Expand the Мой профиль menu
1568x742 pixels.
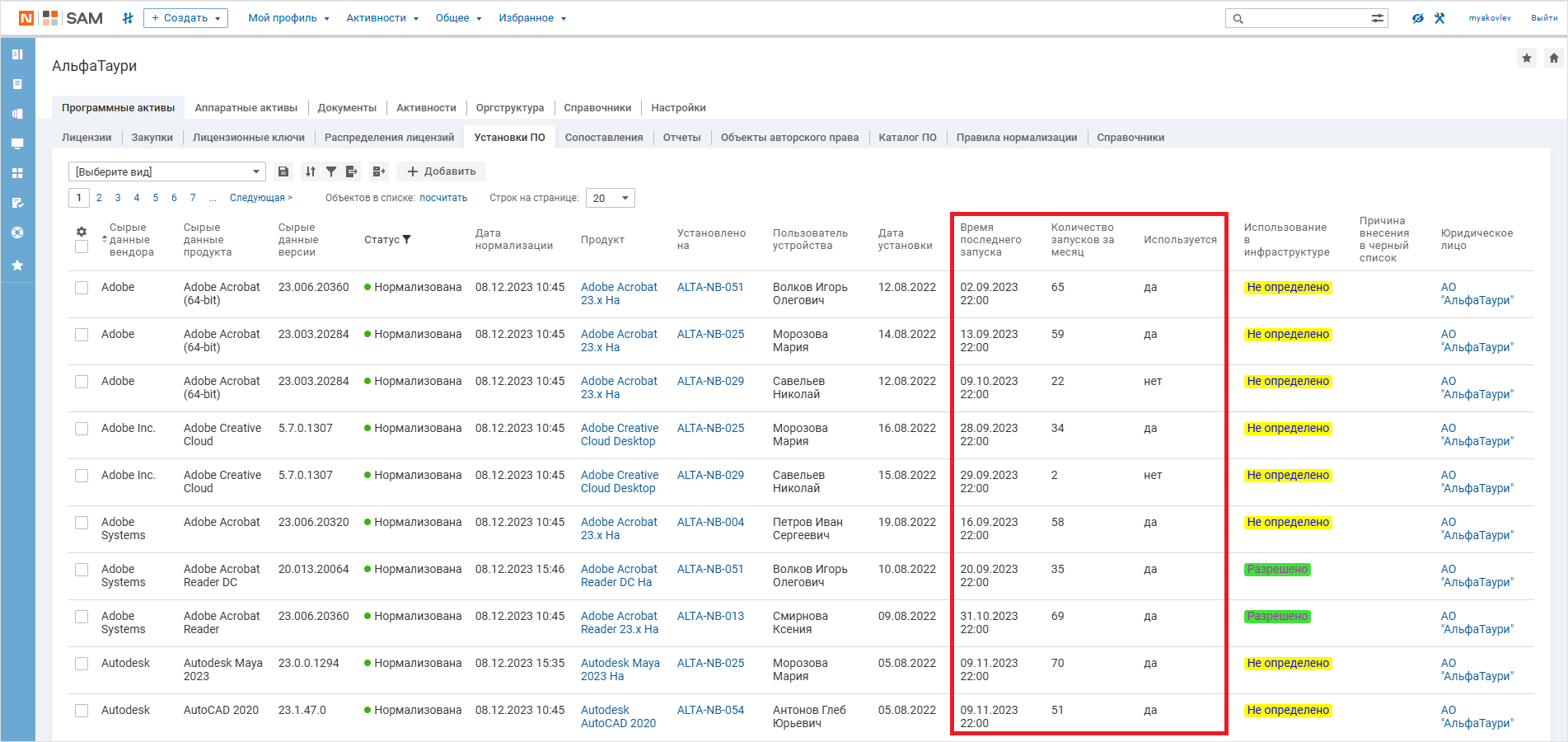pyautogui.click(x=288, y=18)
